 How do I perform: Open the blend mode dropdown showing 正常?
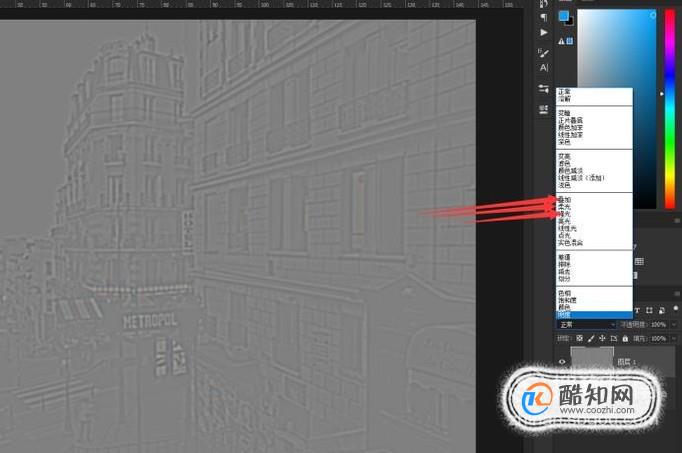pos(586,325)
